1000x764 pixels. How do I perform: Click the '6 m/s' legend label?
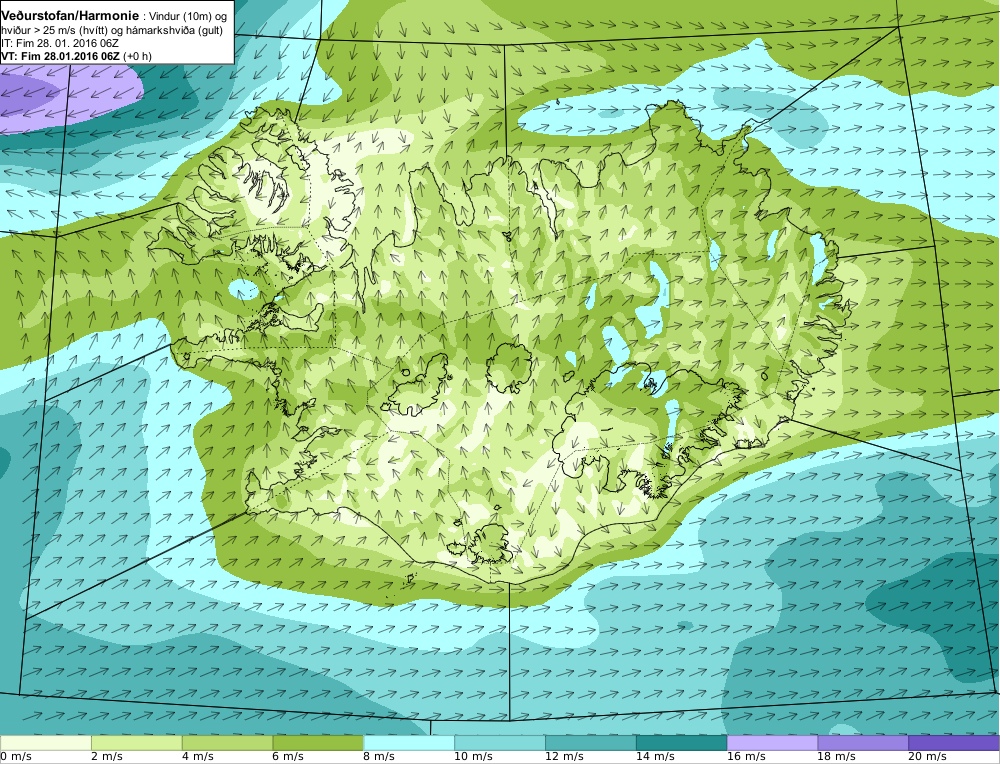(288, 757)
